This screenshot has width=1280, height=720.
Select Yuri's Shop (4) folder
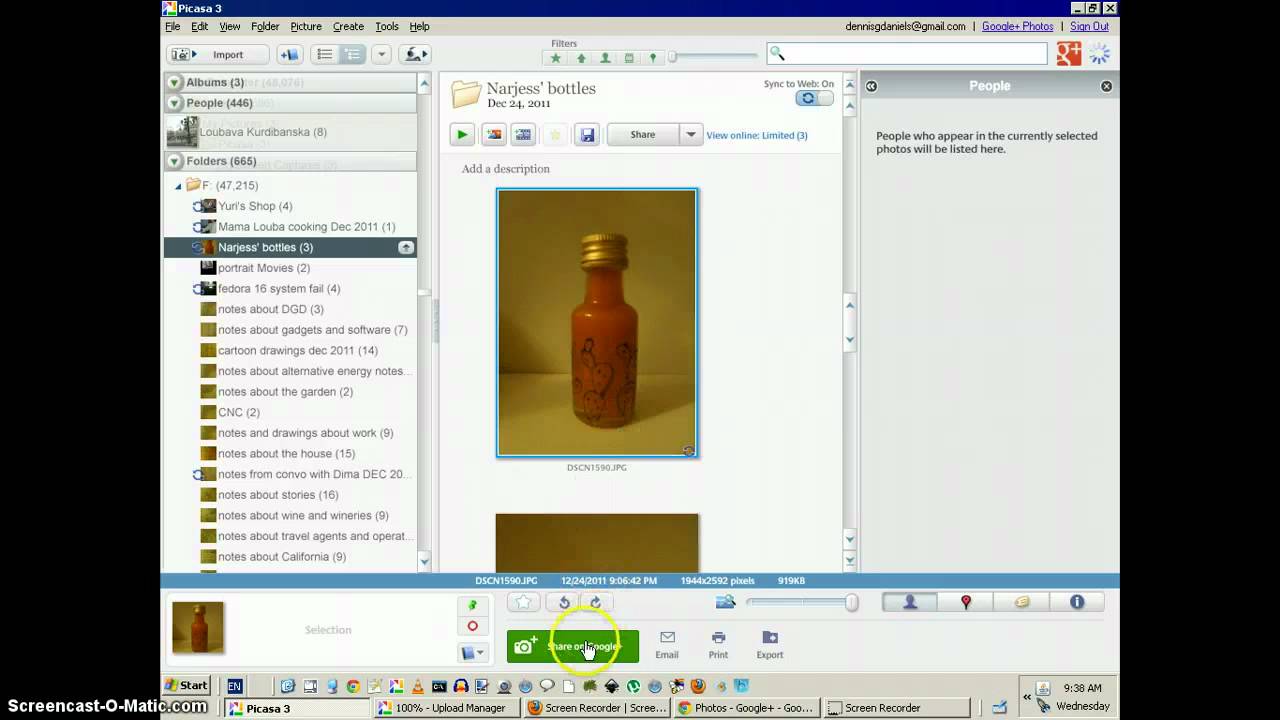click(255, 206)
